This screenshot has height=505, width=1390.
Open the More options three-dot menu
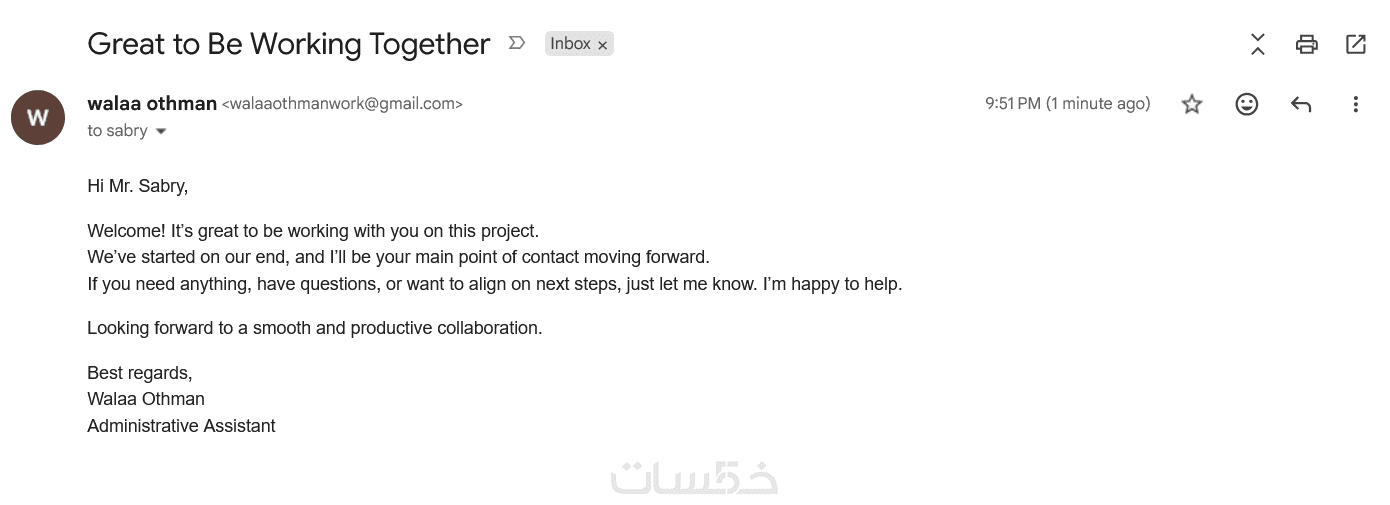[1355, 104]
